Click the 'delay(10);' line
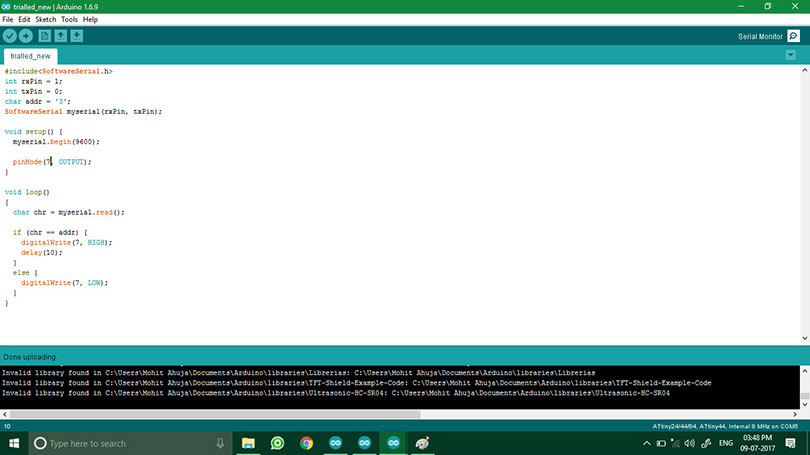Screen dimensions: 810x455 [x=41, y=253]
